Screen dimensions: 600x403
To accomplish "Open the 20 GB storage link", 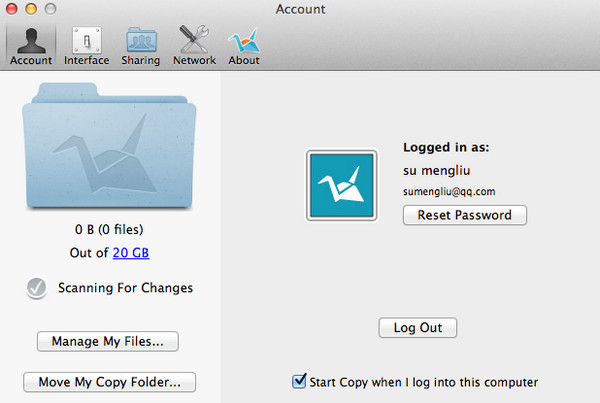I will pyautogui.click(x=131, y=253).
